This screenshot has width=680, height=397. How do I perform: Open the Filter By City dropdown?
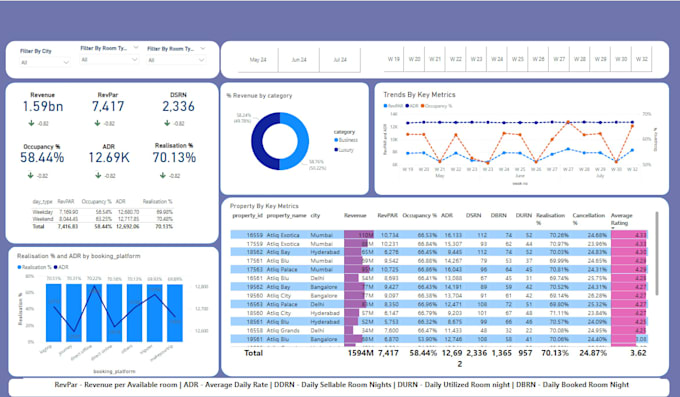45,62
